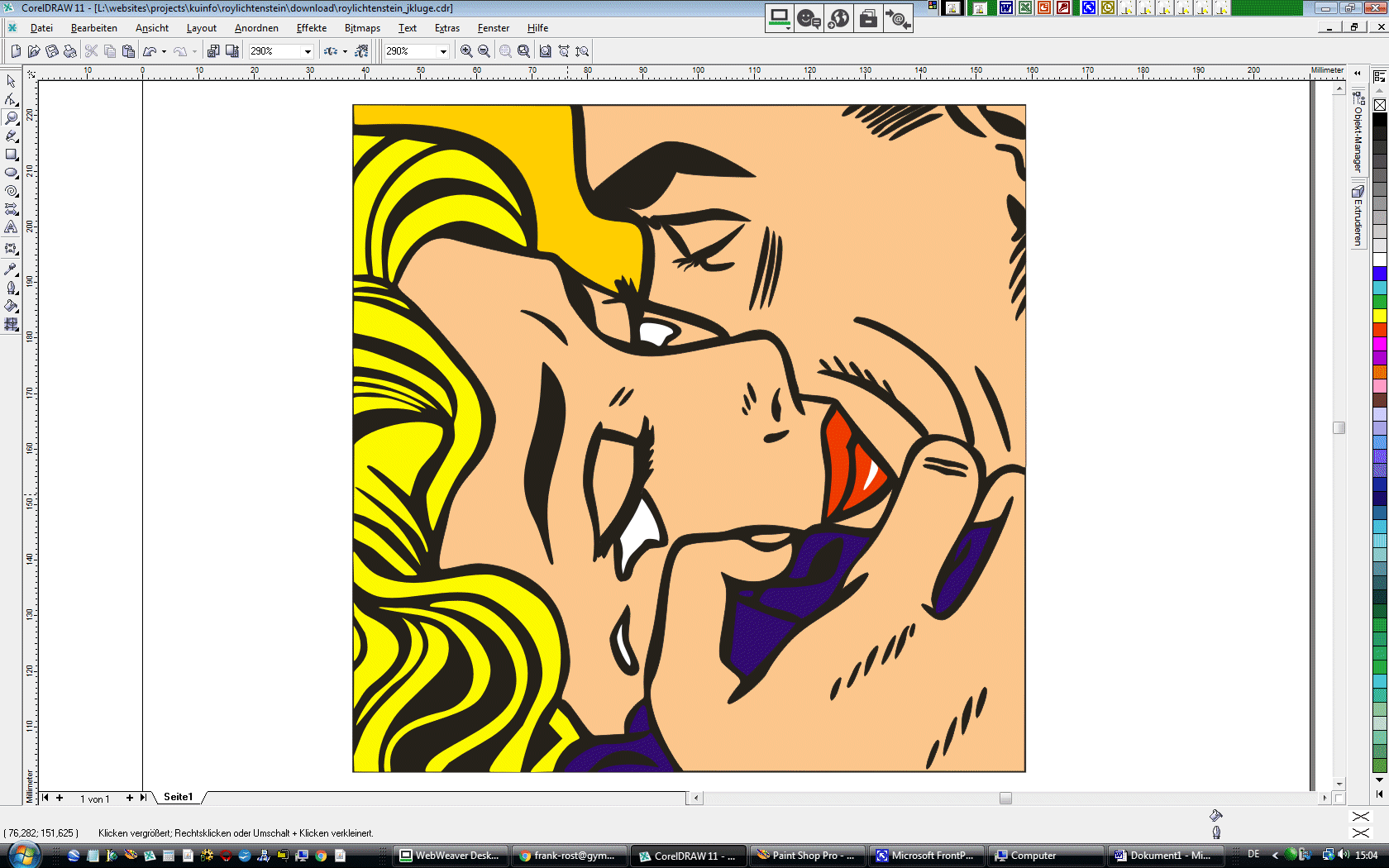Click the vertical scrollbar thumb
This screenshot has height=868, width=1389.
point(1339,427)
